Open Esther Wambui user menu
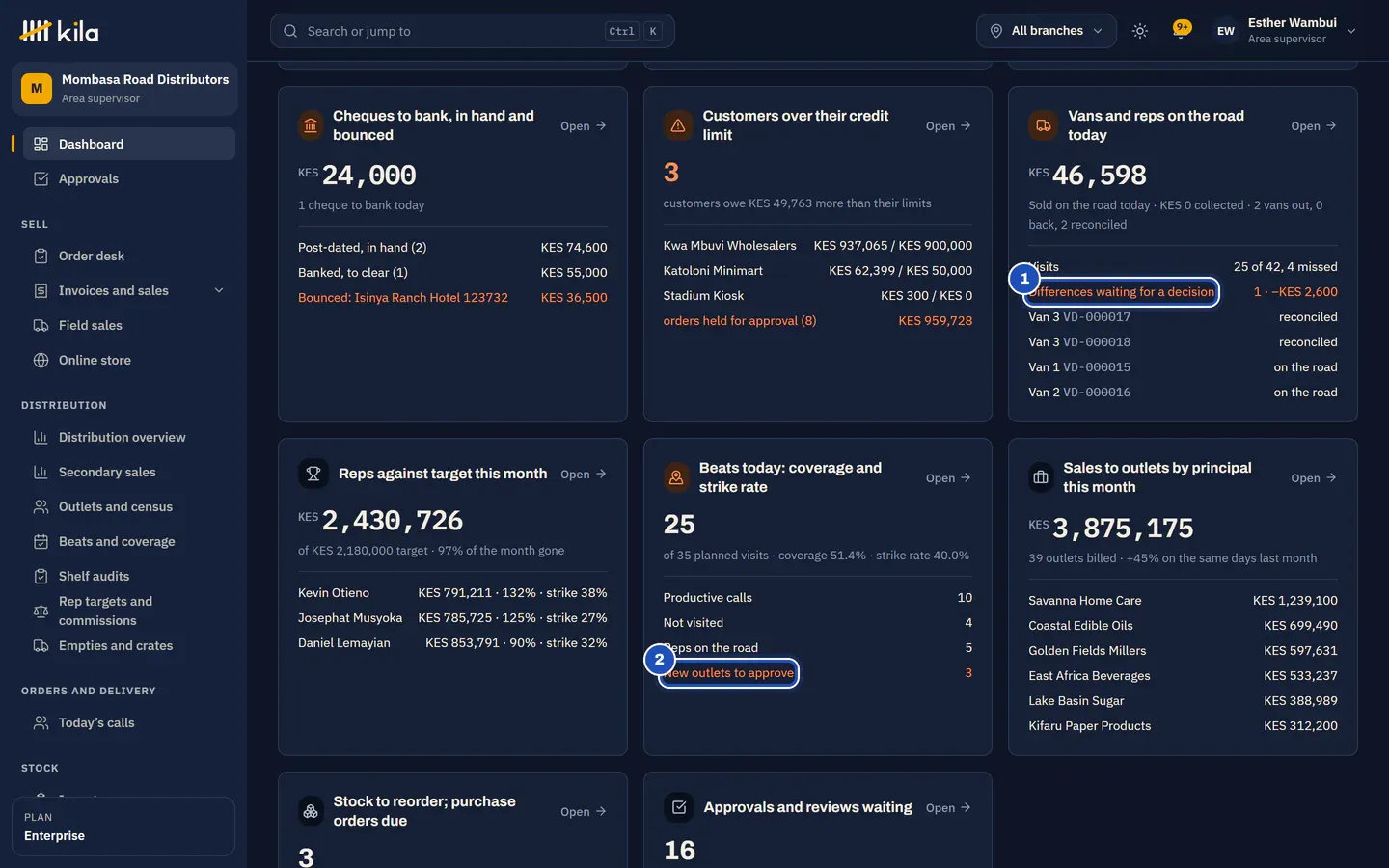1389x868 pixels. pyautogui.click(x=1285, y=31)
